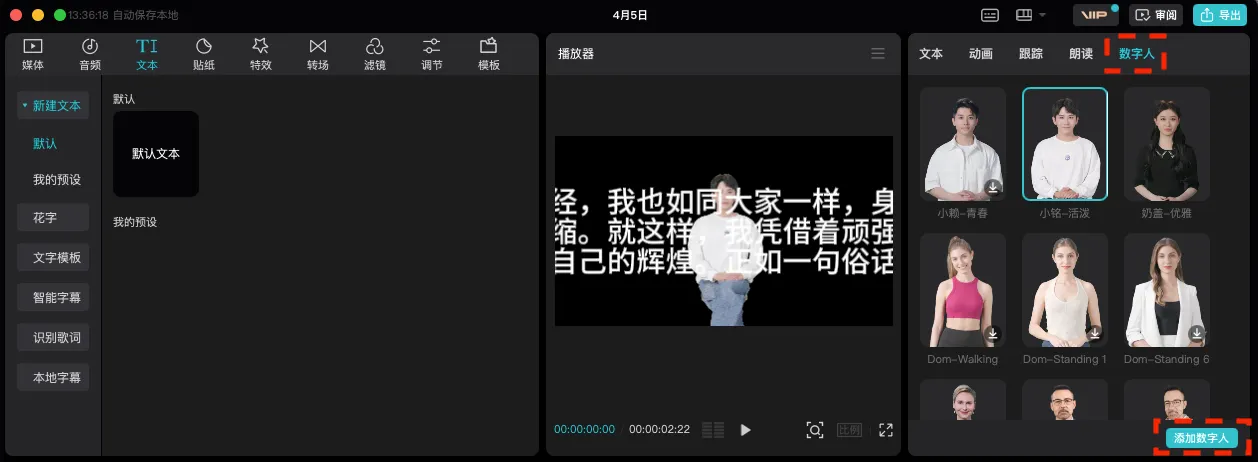Switch to the 朗读 tab
Viewport: 1258px width, 462px height.
point(1081,54)
